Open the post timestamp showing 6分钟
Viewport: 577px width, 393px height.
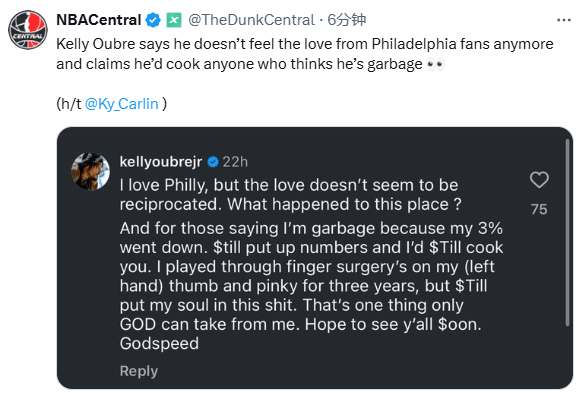pyautogui.click(x=347, y=20)
